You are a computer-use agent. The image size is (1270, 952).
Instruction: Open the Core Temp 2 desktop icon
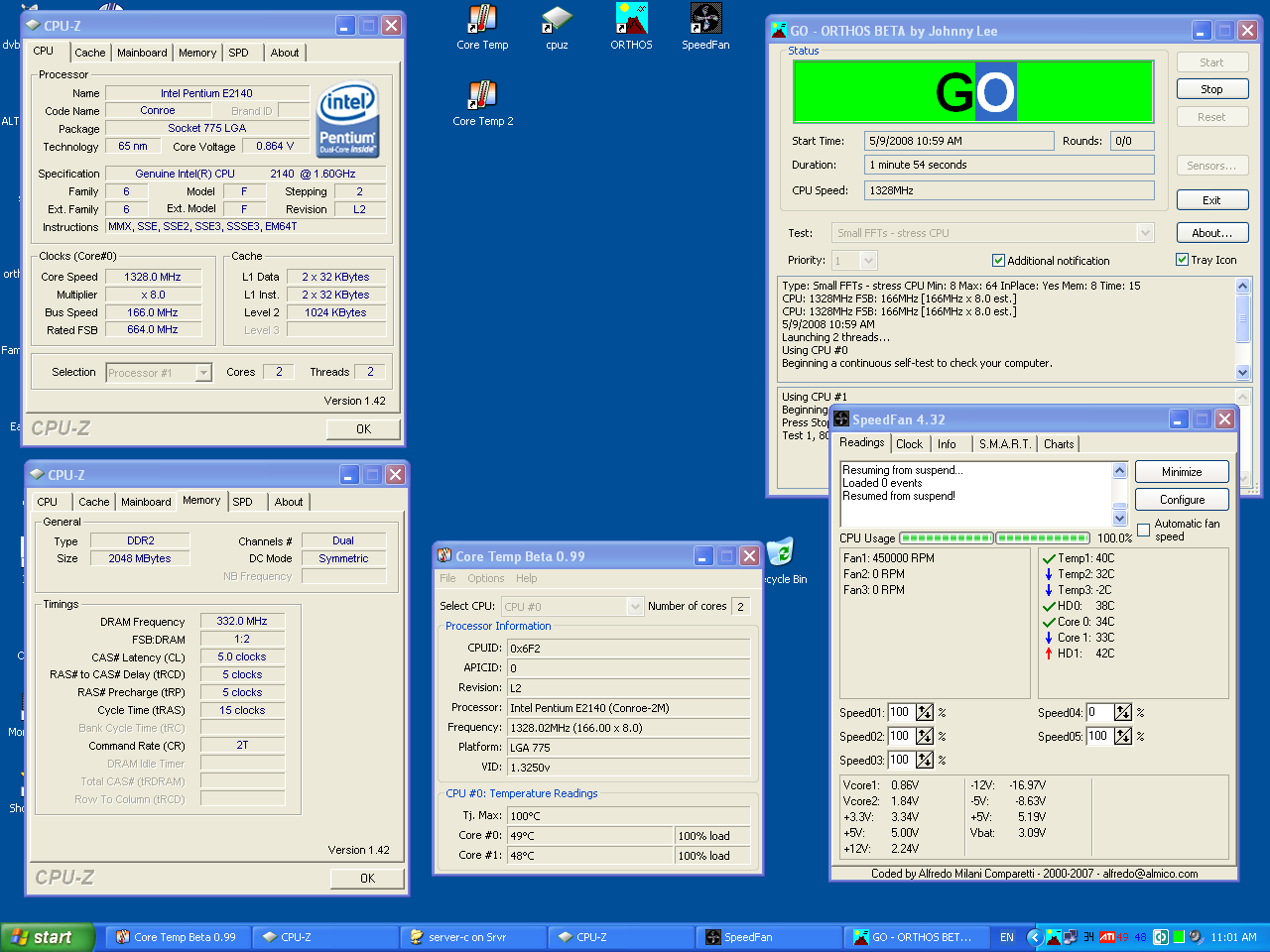[482, 97]
